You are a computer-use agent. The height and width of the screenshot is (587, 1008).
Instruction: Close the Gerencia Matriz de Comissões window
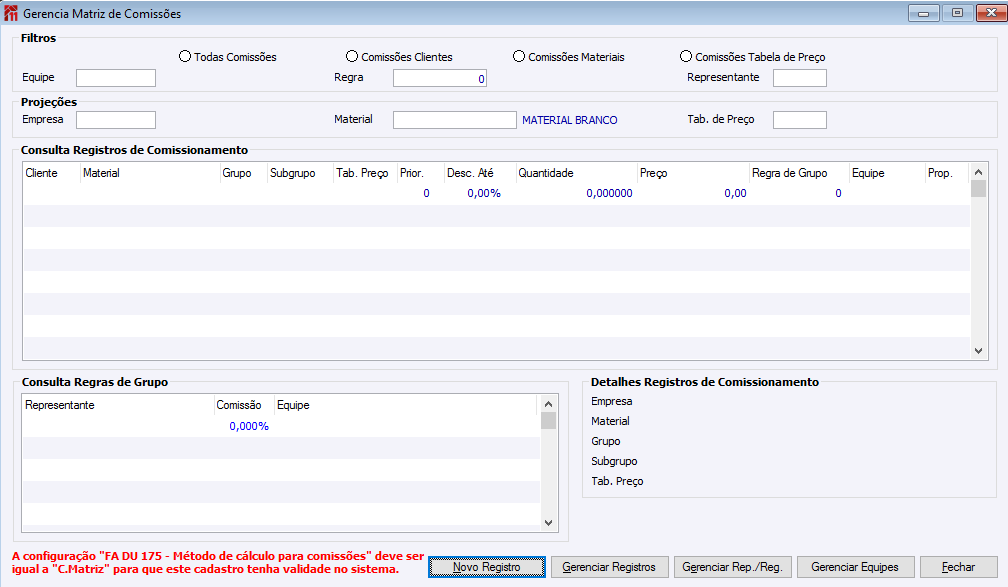pos(991,13)
